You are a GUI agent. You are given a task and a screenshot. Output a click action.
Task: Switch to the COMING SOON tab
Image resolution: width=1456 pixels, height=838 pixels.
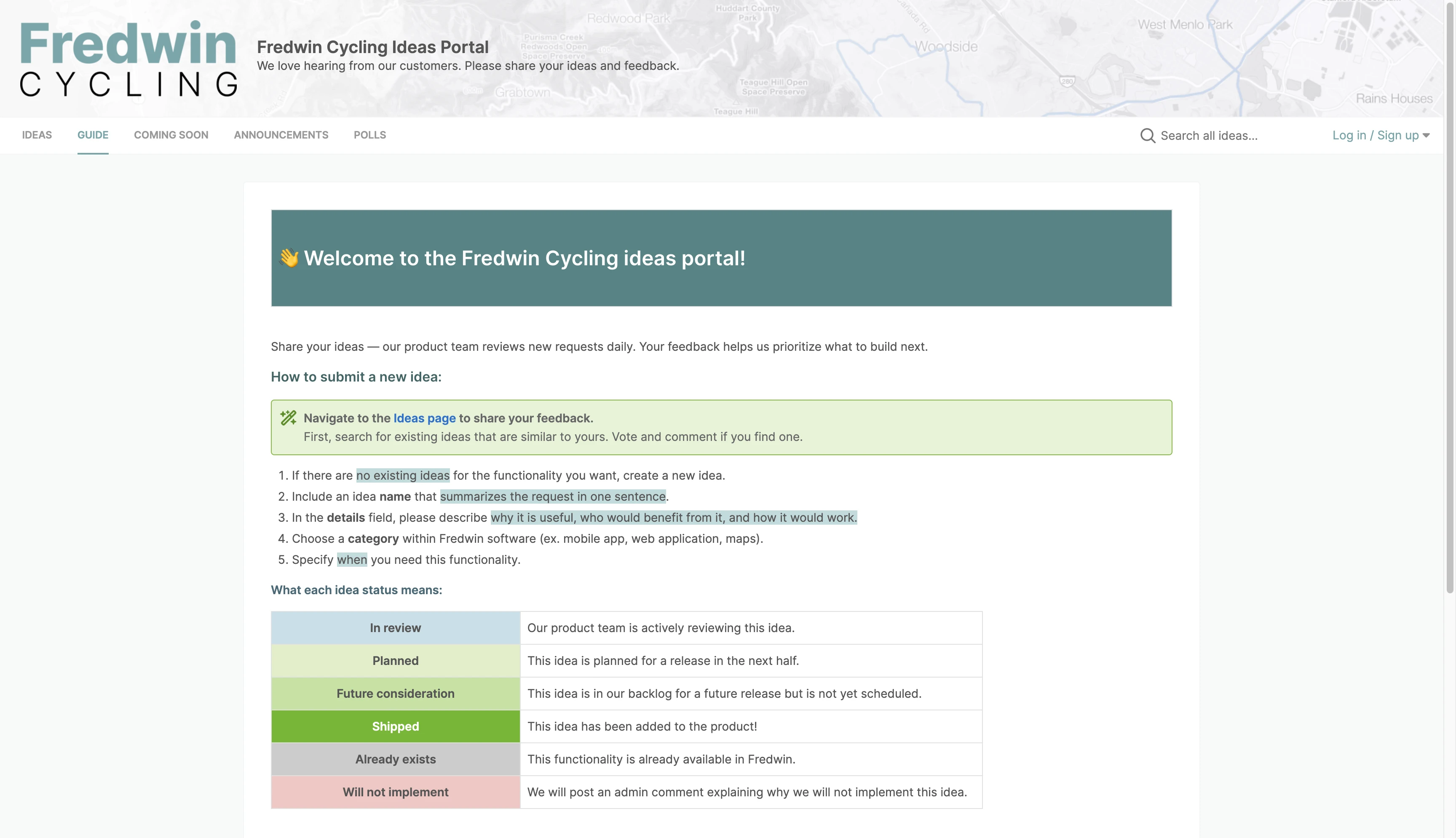(171, 135)
